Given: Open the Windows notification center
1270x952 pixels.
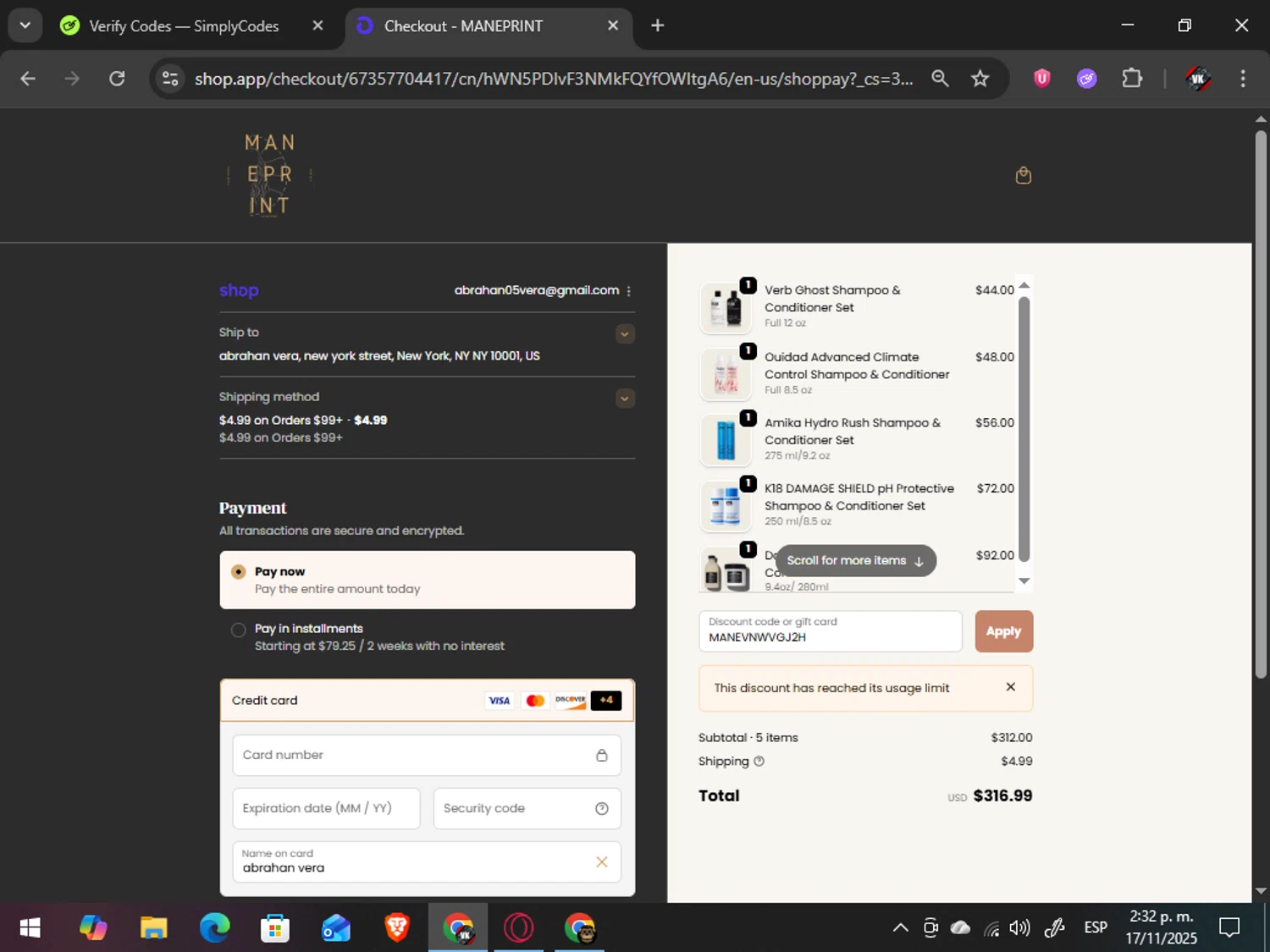Looking at the screenshot, I should tap(1229, 928).
